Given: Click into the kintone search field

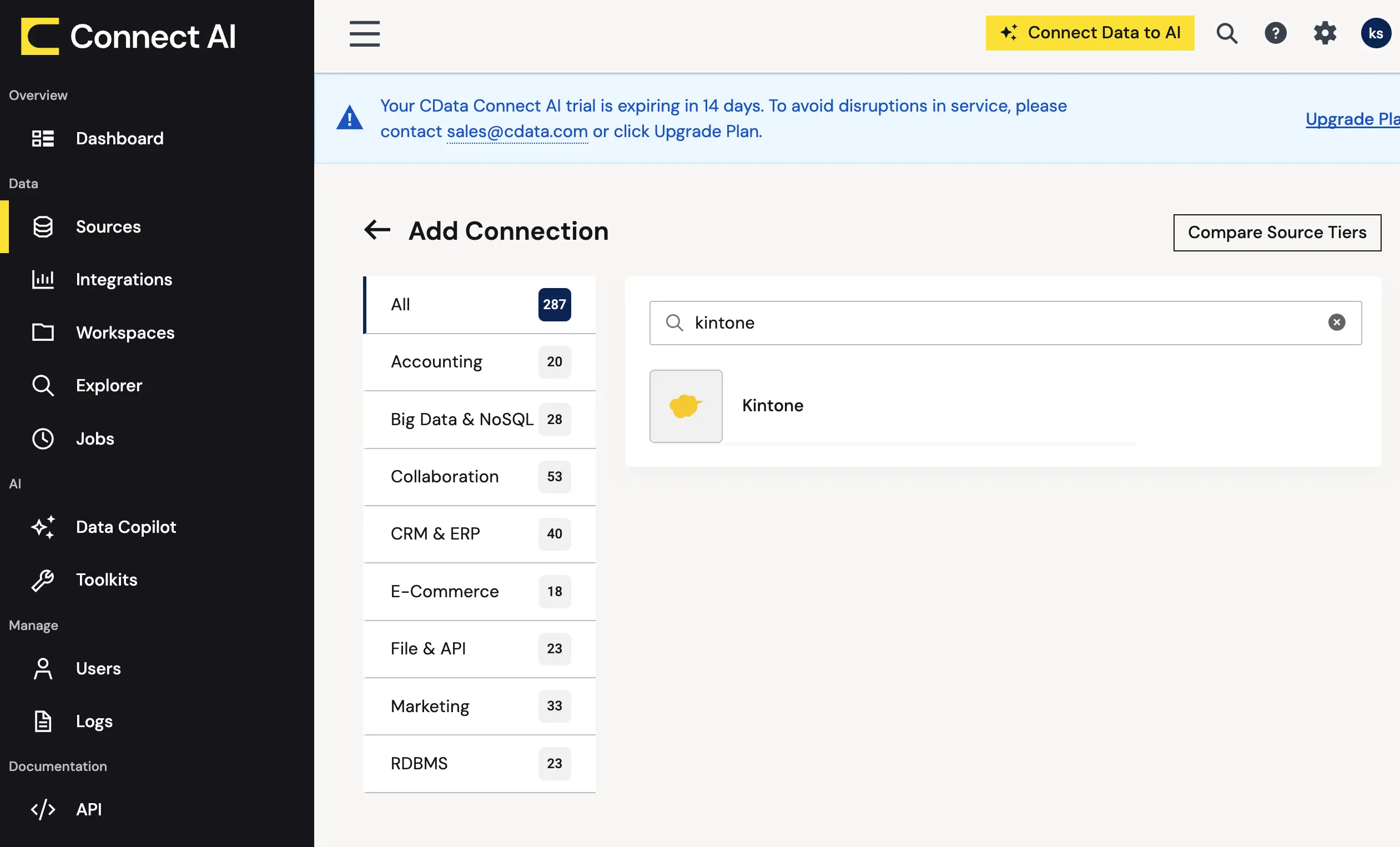Looking at the screenshot, I should pos(1005,322).
